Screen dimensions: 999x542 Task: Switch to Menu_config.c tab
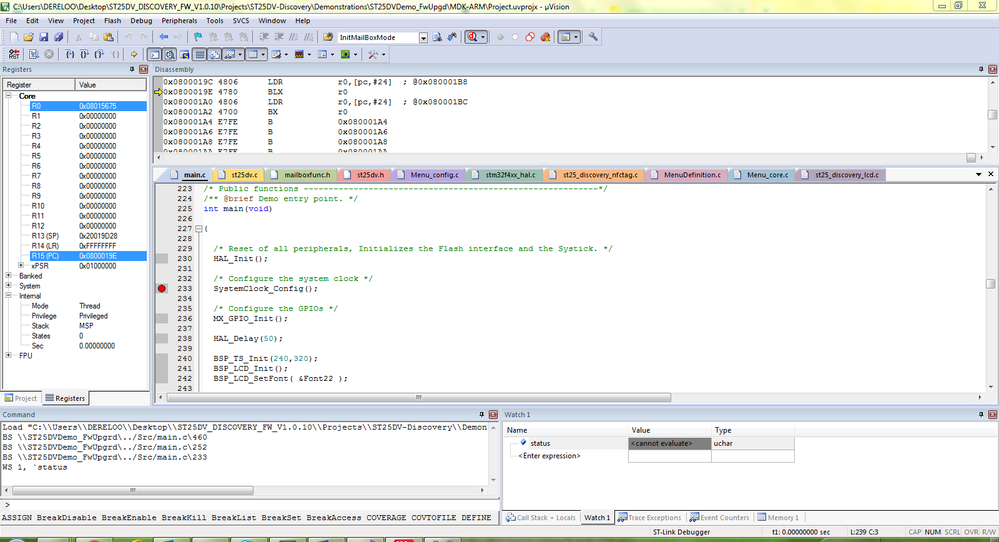pos(429,175)
